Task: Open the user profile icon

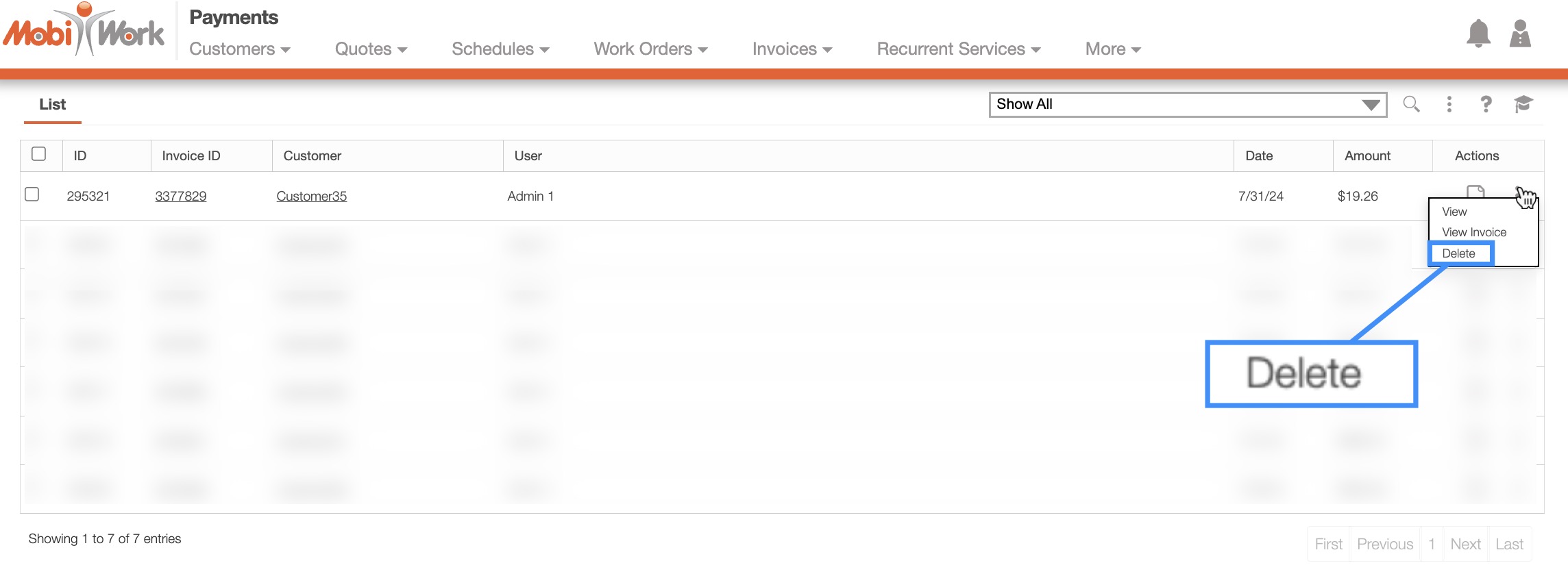Action: [x=1520, y=34]
